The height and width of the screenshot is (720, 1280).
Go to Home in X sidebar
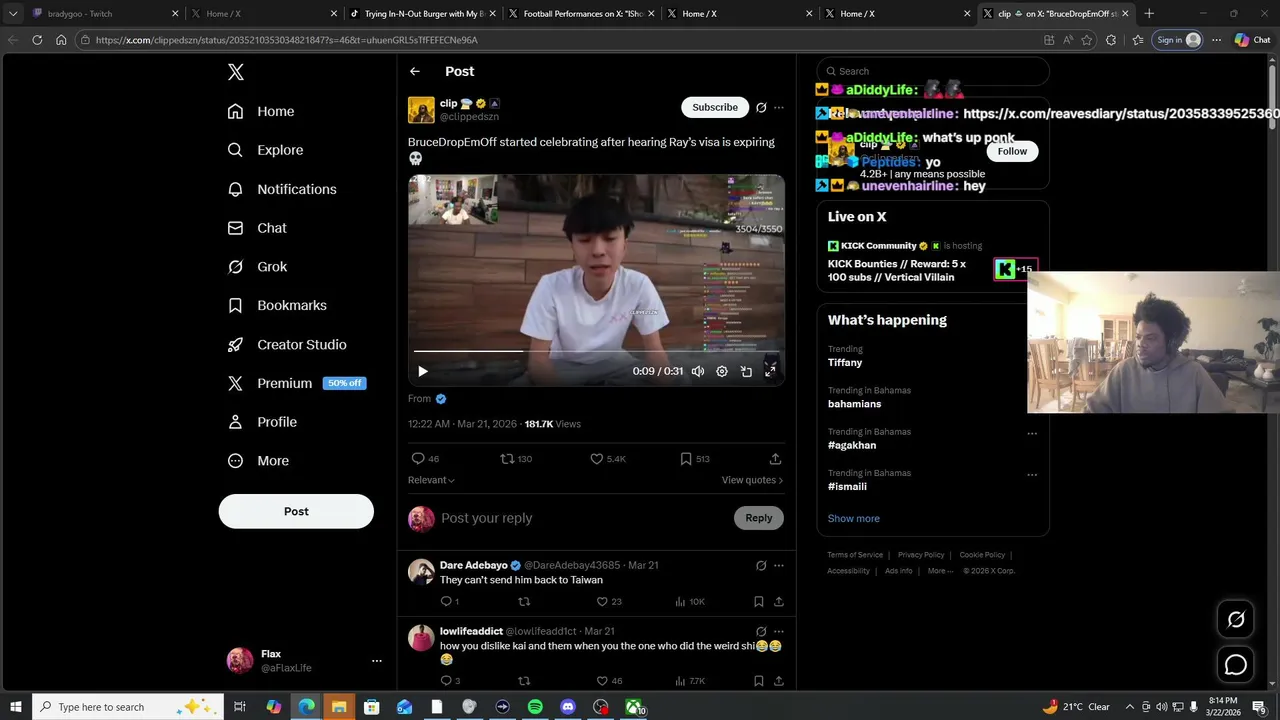[x=261, y=111]
